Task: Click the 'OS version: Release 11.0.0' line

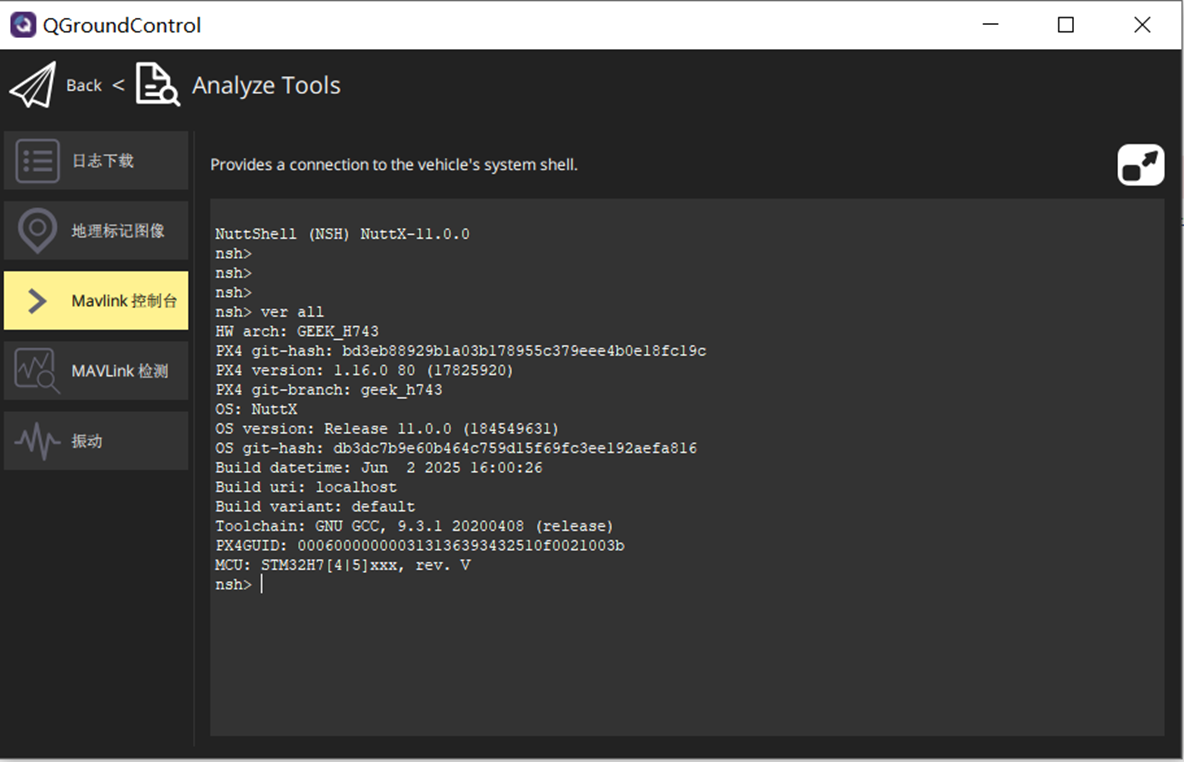Action: coord(387,429)
